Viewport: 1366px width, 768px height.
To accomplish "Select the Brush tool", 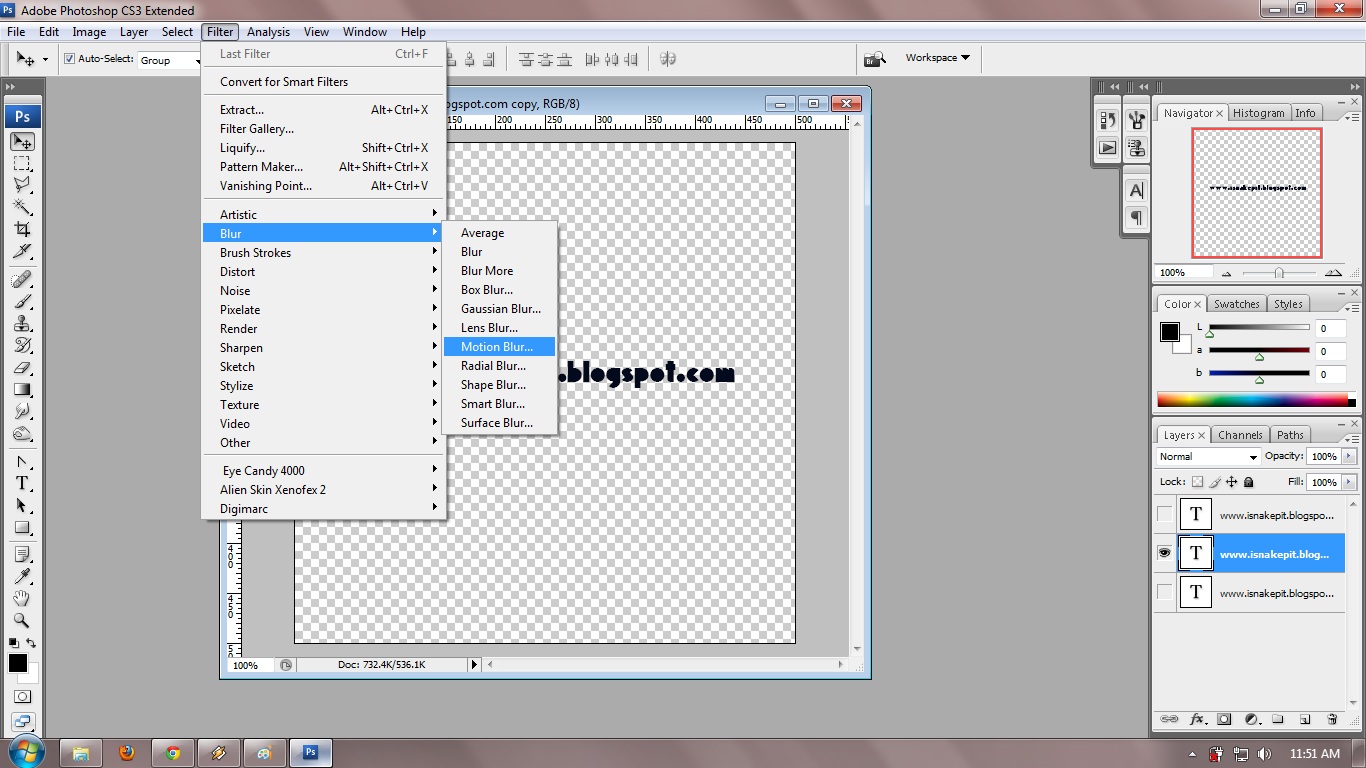I will click(22, 302).
